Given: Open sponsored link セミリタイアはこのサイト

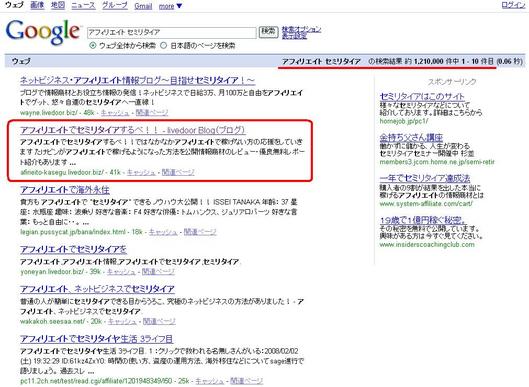Looking at the screenshot, I should [x=422, y=96].
